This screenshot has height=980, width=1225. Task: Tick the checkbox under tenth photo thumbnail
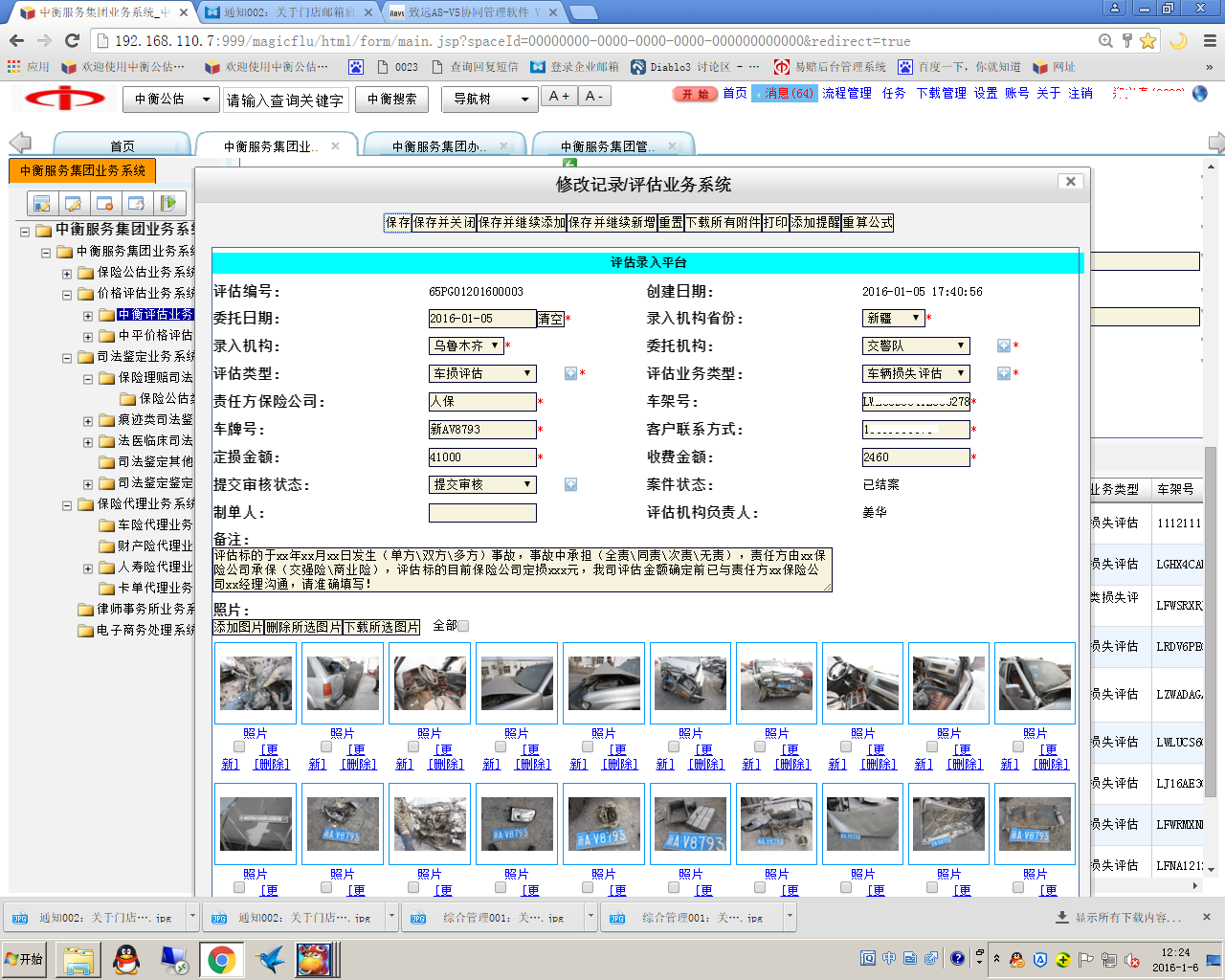point(1018,746)
